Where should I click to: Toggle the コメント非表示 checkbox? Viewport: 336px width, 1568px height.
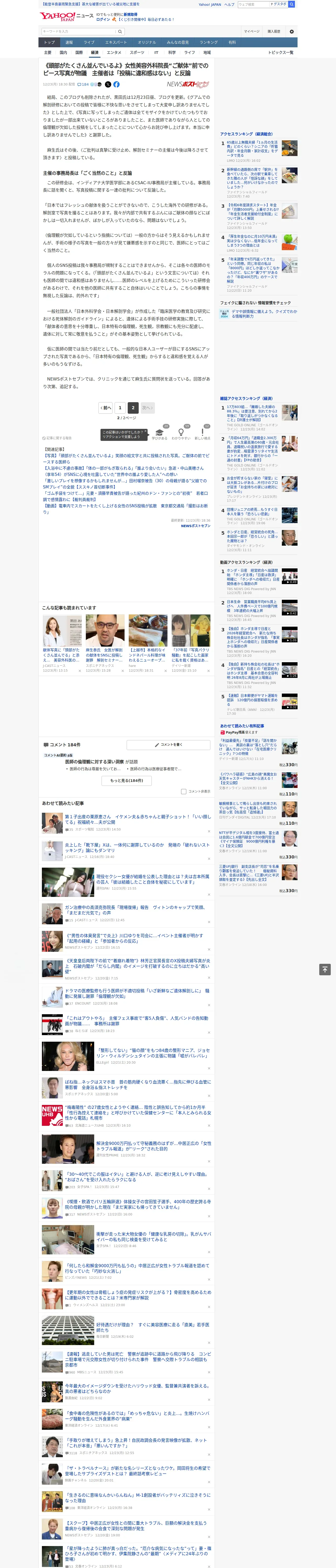(183, 791)
